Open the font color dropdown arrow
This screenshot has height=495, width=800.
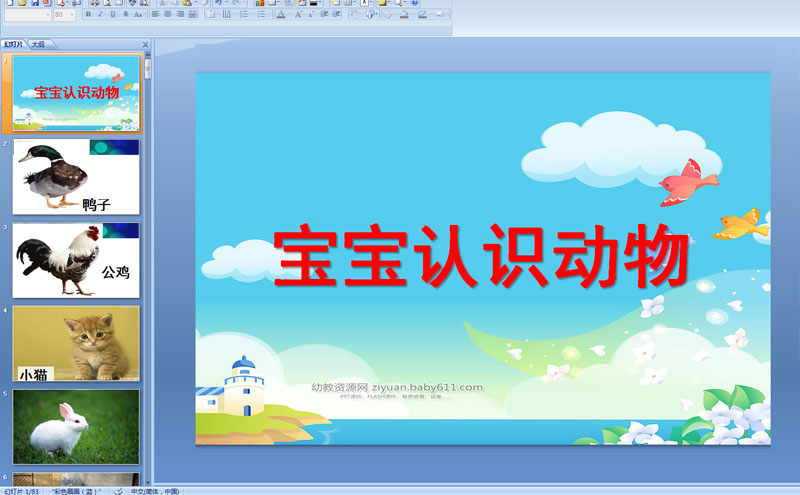click(x=288, y=14)
